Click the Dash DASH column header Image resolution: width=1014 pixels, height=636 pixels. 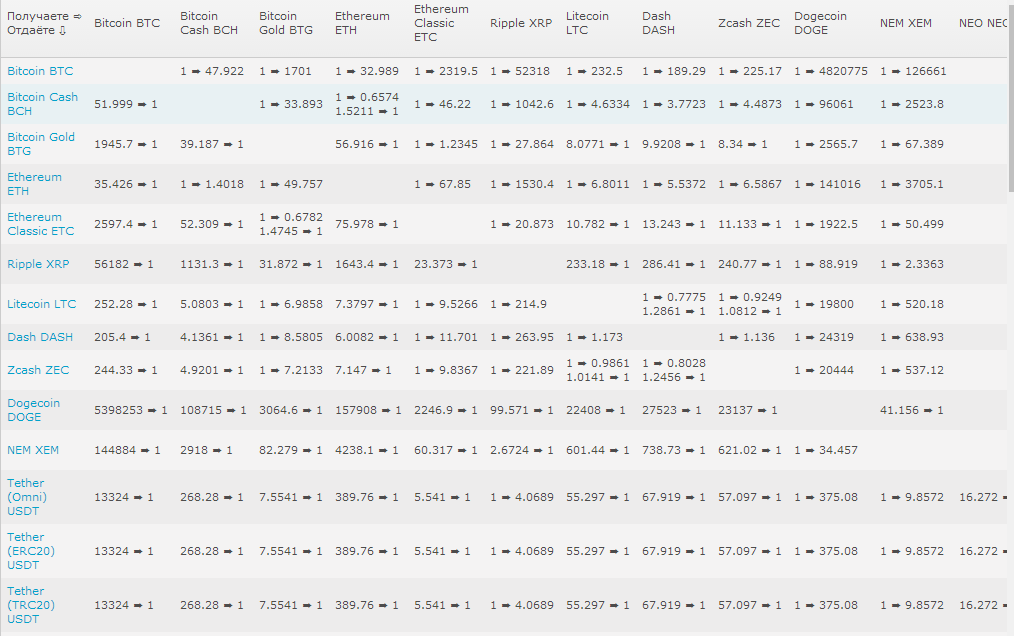[x=658, y=23]
